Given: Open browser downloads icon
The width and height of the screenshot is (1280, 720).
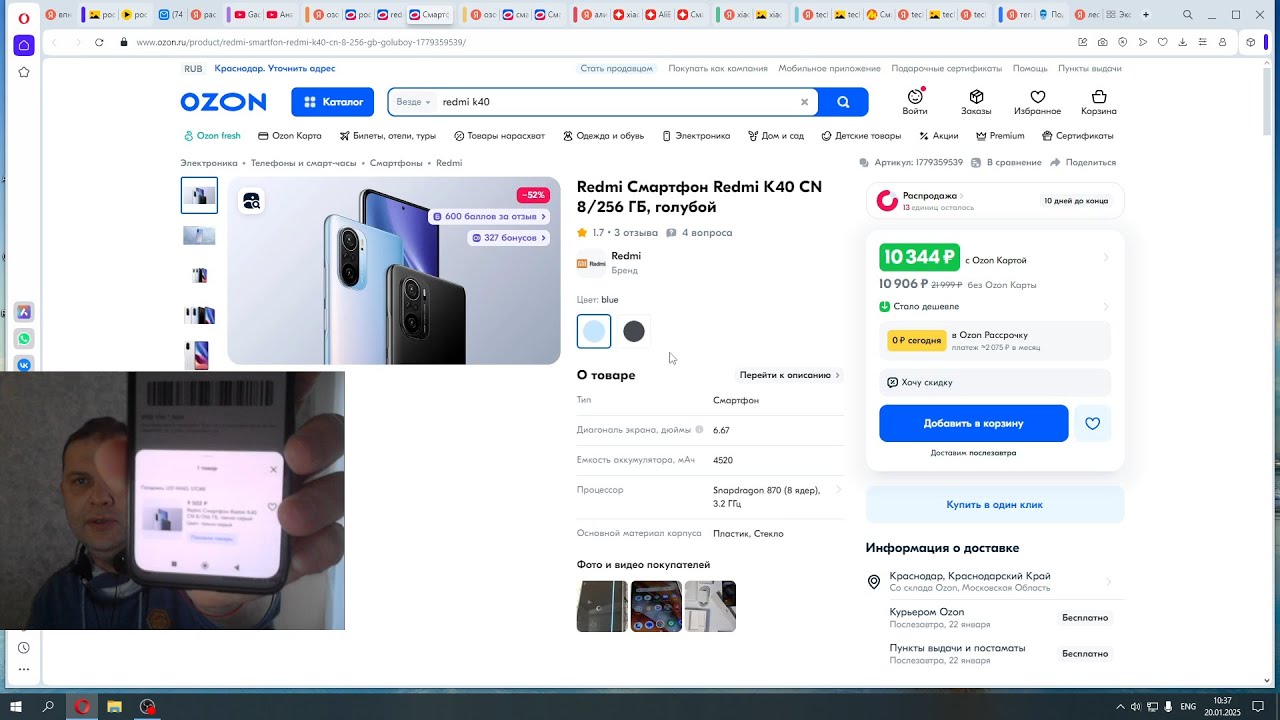Looking at the screenshot, I should [x=1182, y=42].
